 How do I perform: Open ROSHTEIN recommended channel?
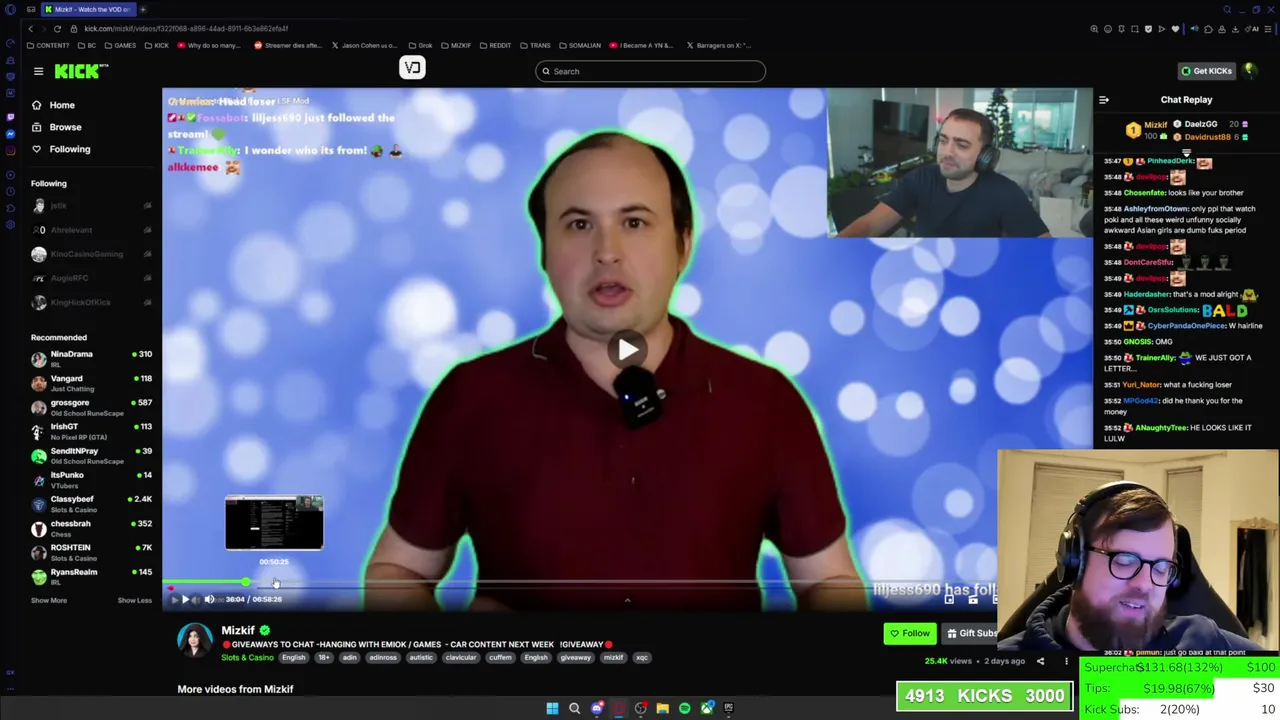pos(91,552)
